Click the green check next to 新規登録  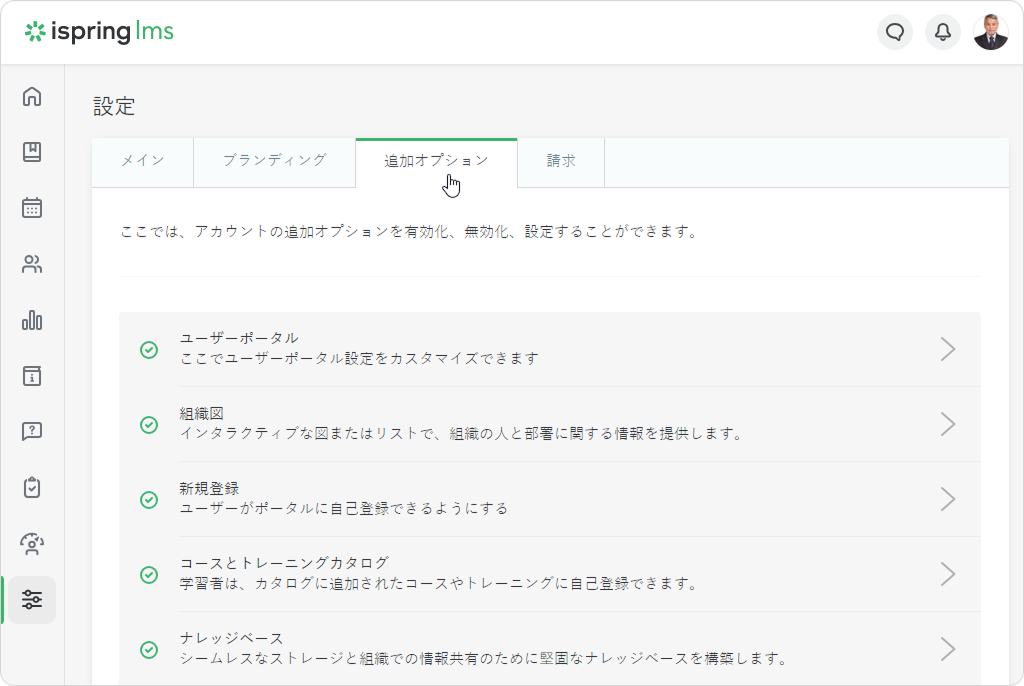pos(149,500)
